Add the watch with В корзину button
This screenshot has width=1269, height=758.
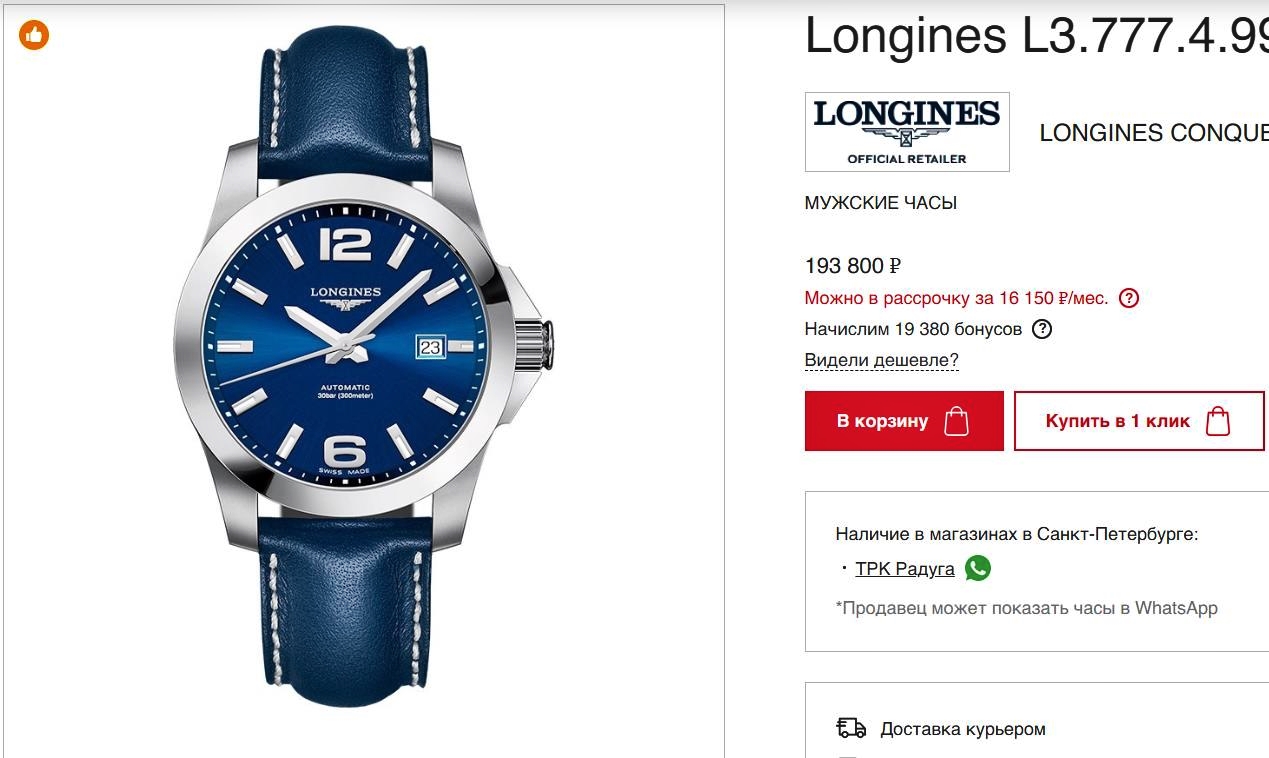904,421
